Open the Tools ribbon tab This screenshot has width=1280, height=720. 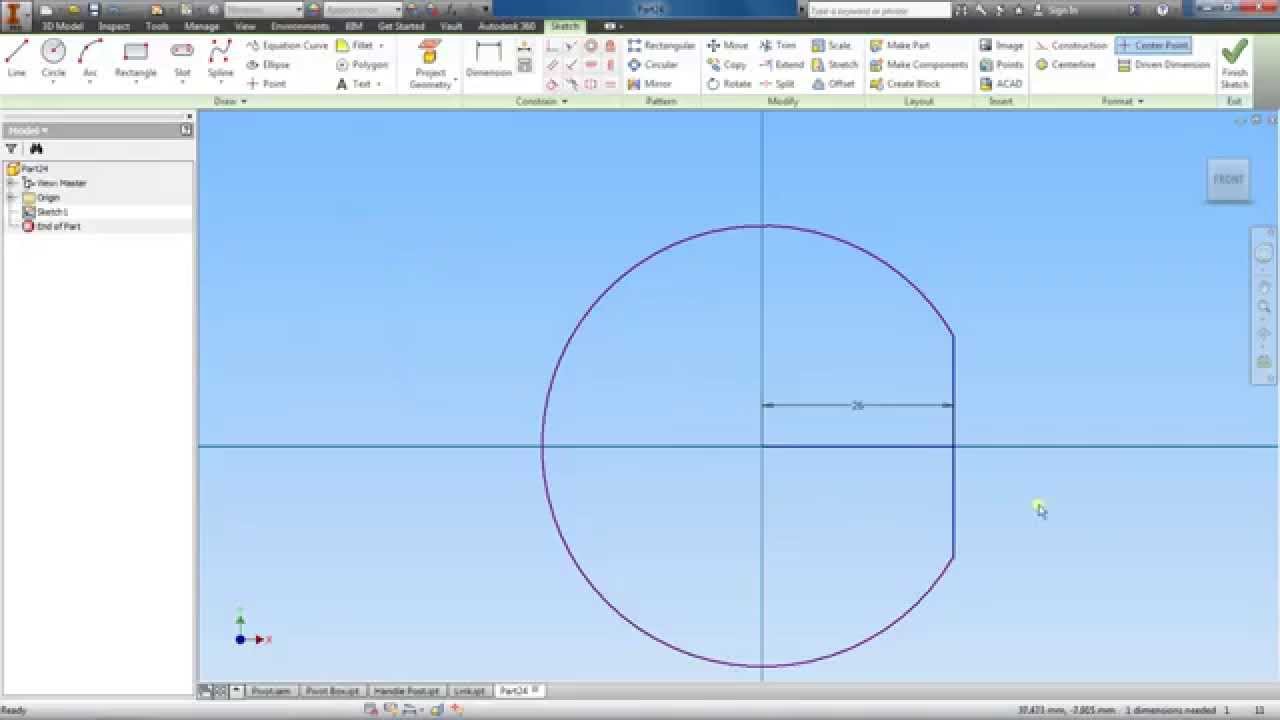157,26
